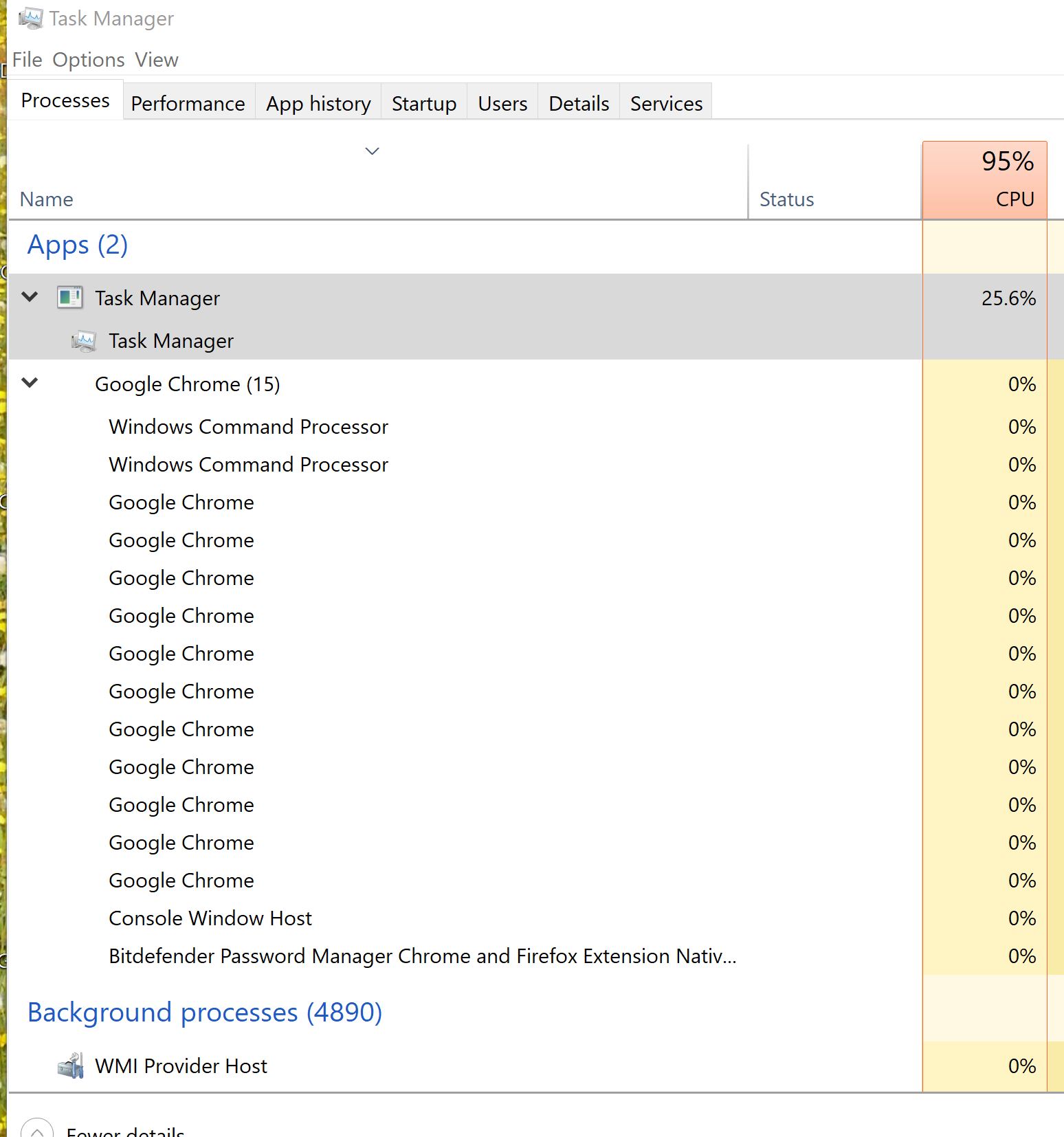Switch to the Performance tab
Viewport: 1064px width, 1137px height.
pyautogui.click(x=188, y=103)
